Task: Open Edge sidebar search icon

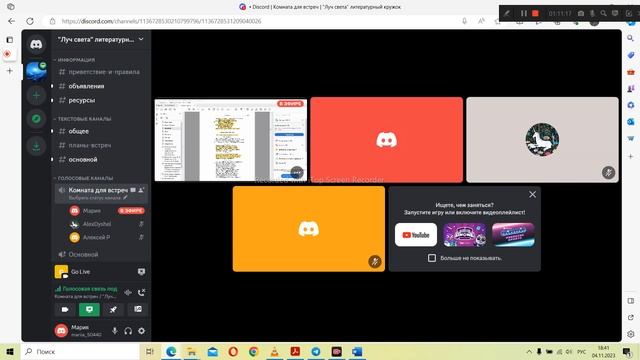Action: coord(631,38)
